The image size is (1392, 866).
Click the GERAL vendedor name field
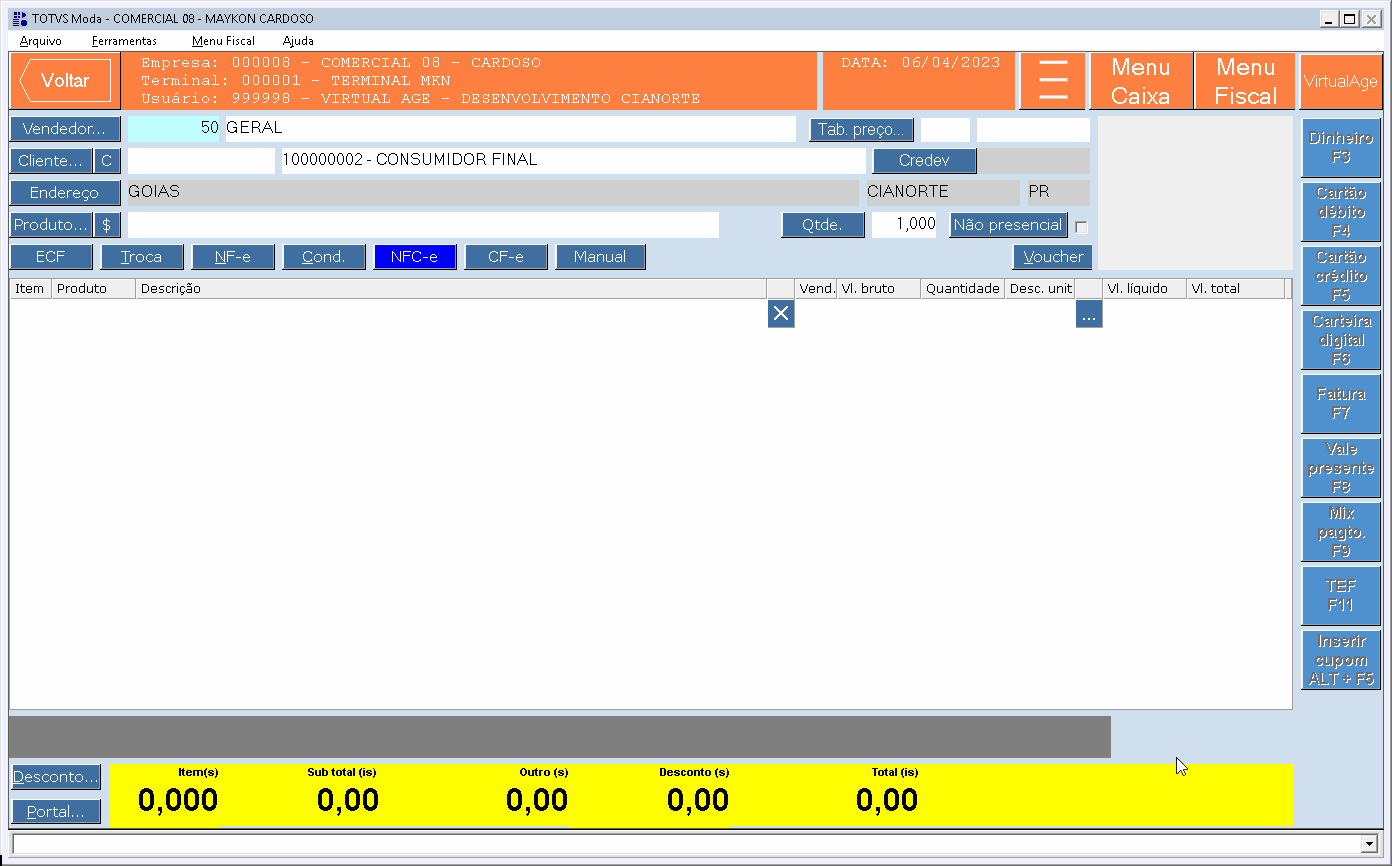click(510, 129)
